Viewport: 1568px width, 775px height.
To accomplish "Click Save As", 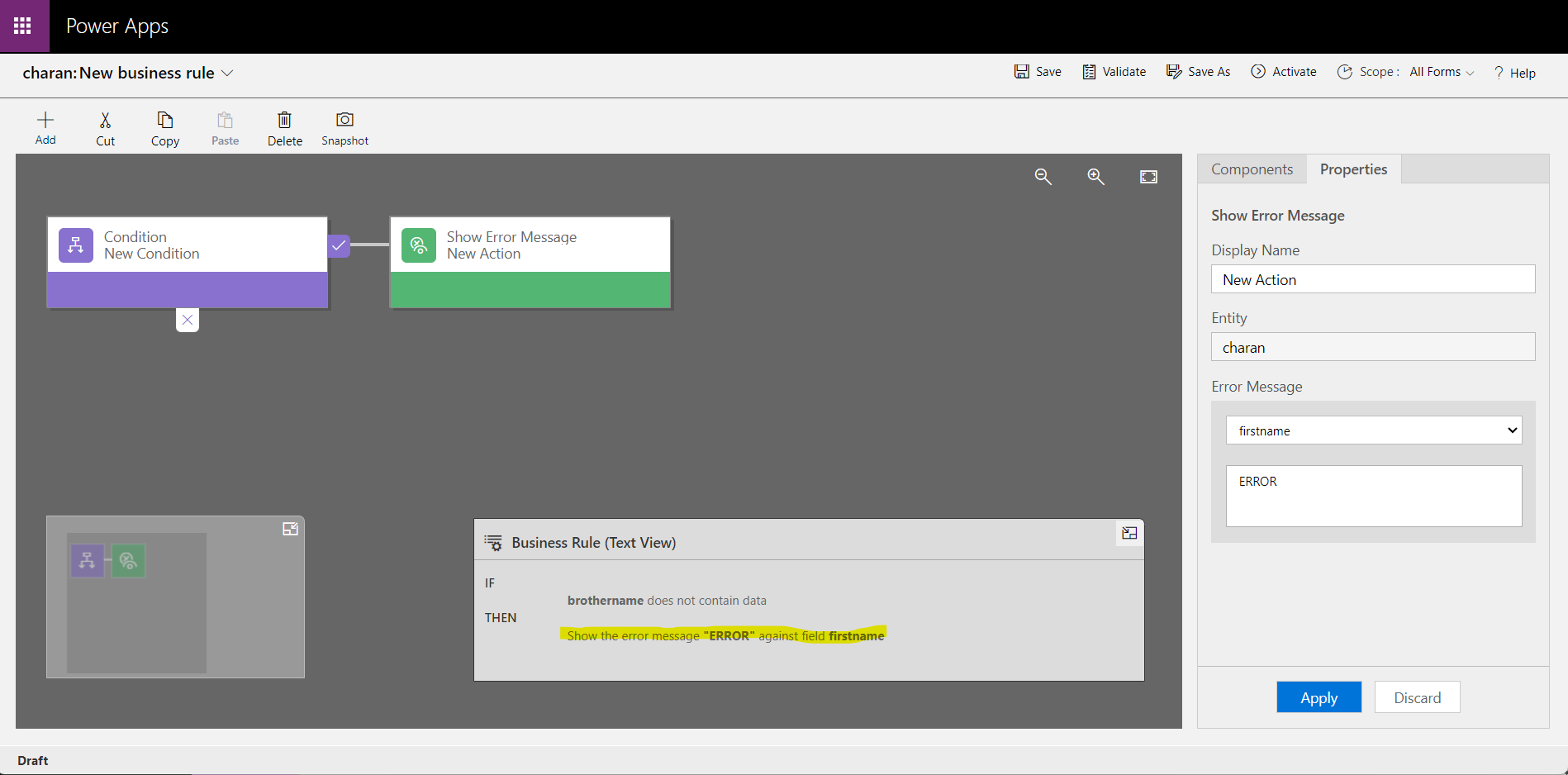I will click(x=1198, y=72).
